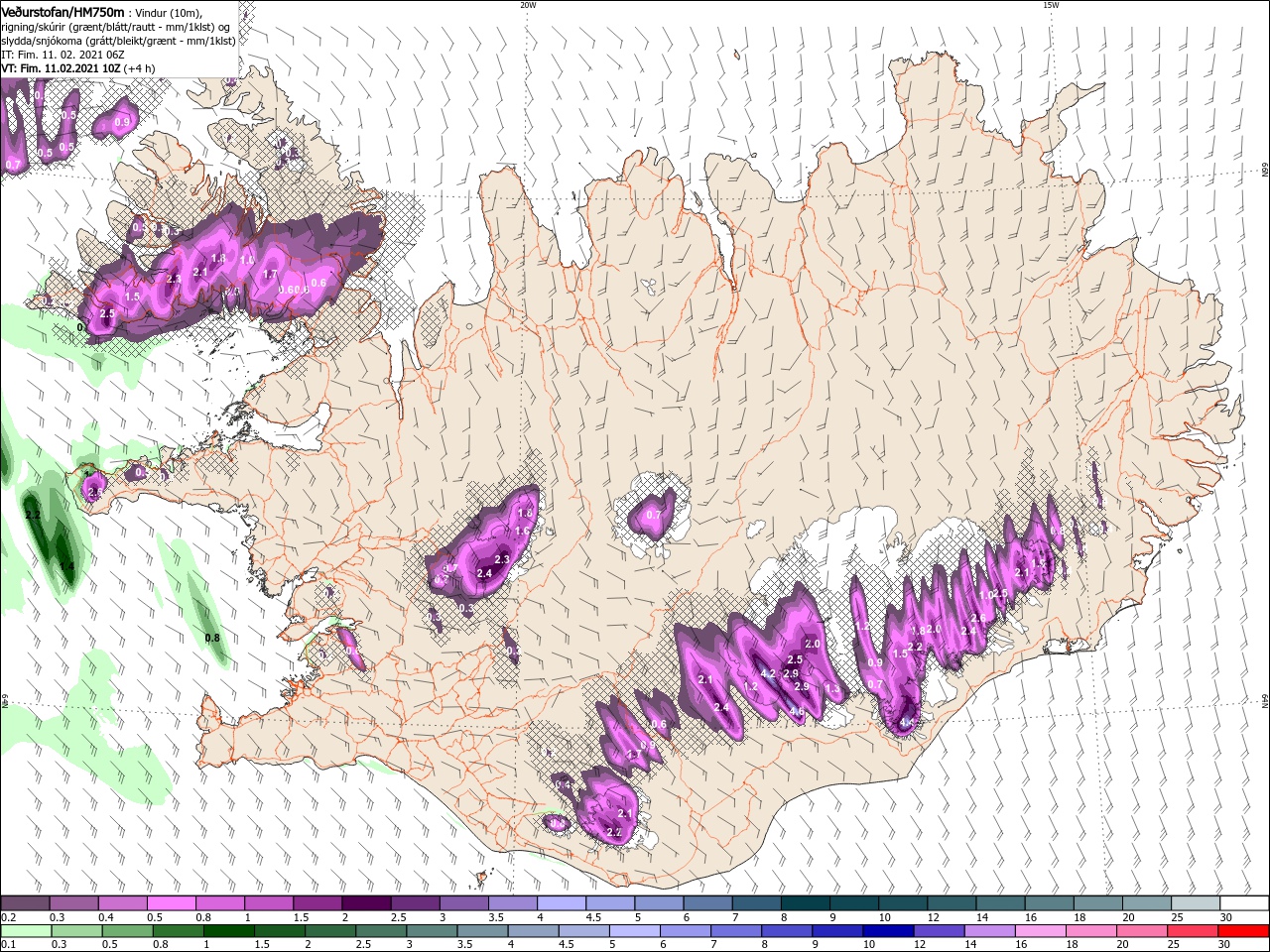Click the pale lavender snow swatch between 4 and 4.5
The image size is (1270, 952).
[x=561, y=903]
